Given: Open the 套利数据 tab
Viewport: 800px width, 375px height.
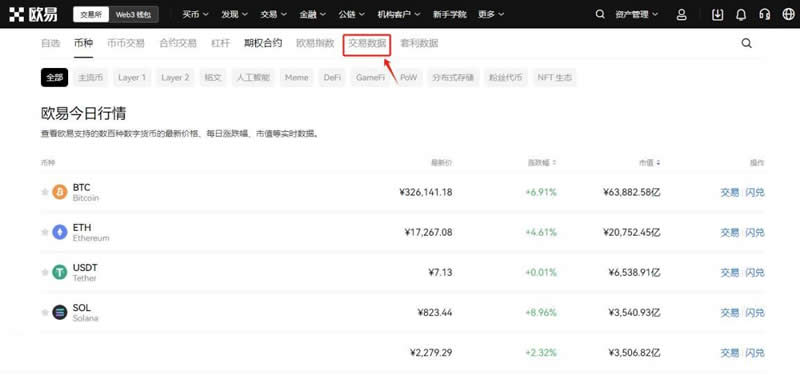Looking at the screenshot, I should coord(419,43).
